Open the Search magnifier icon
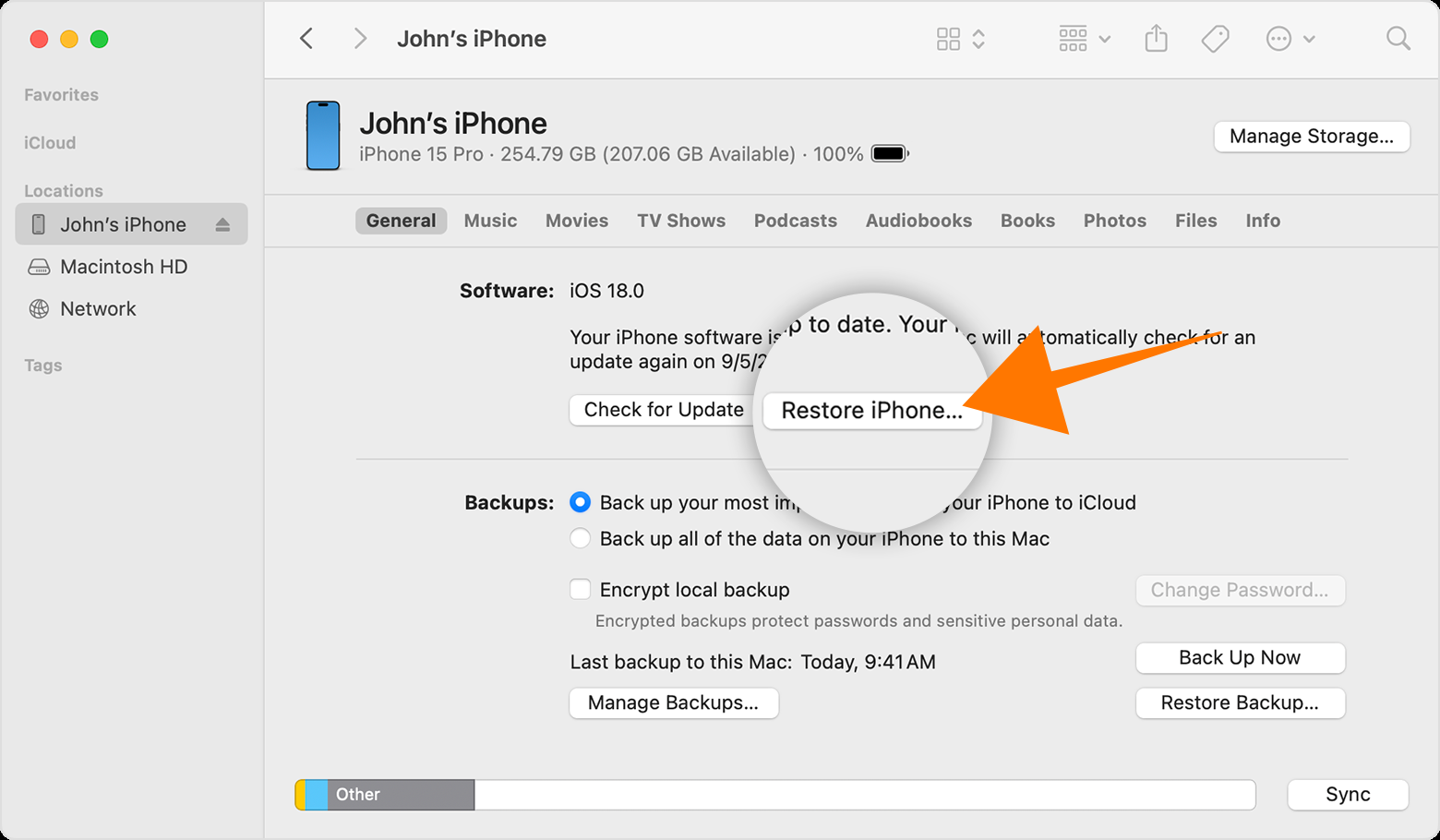This screenshot has height=840, width=1440. (x=1398, y=39)
